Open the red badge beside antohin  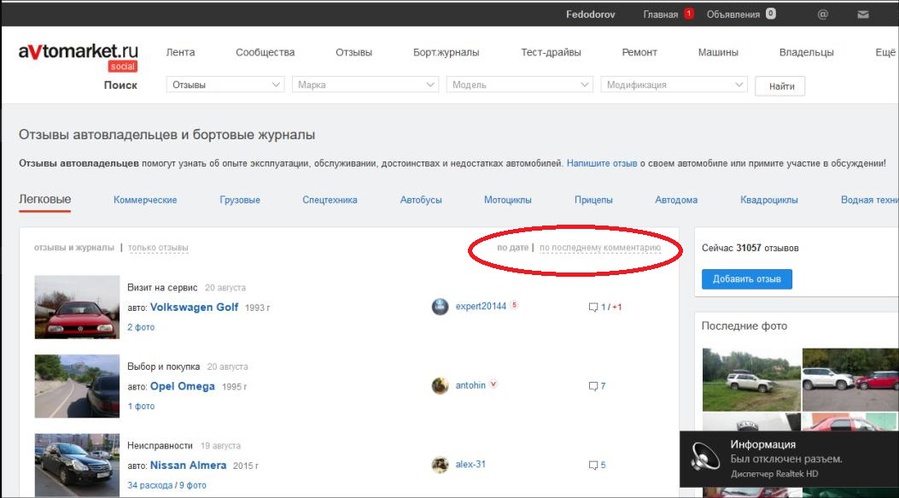coord(493,384)
